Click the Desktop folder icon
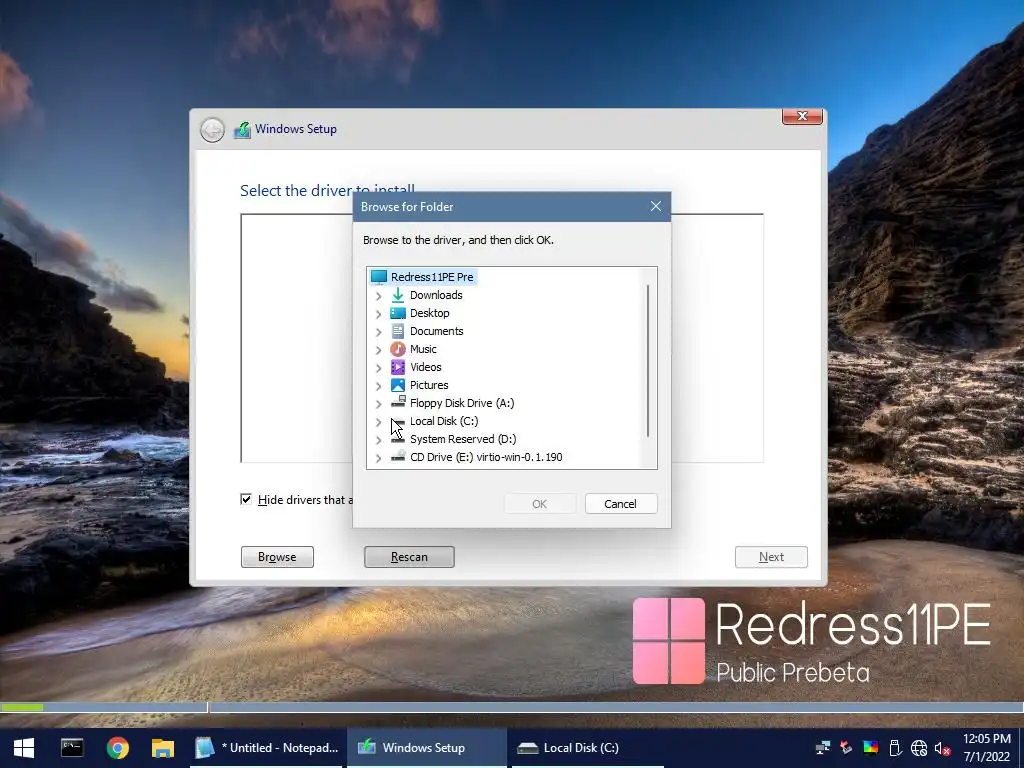This screenshot has height=768, width=1024. click(x=398, y=313)
